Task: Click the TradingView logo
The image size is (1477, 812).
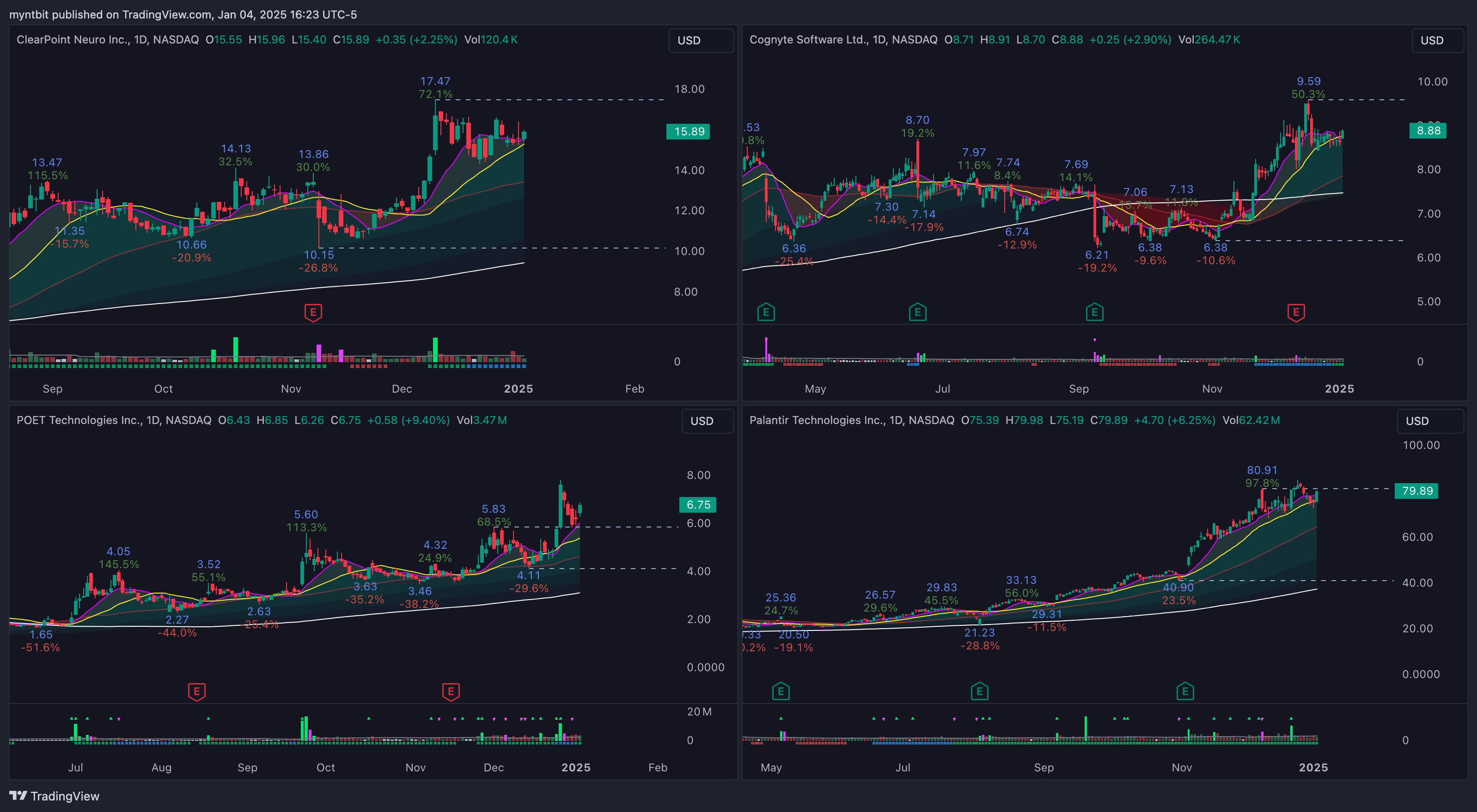Action: tap(55, 796)
